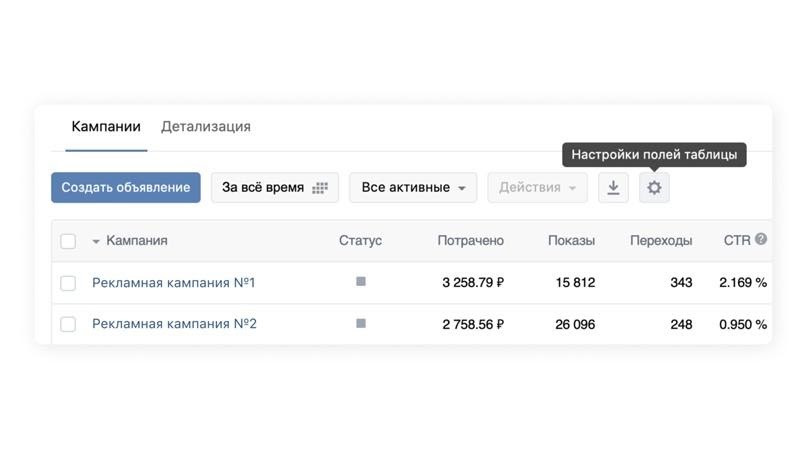Click the CTR help question mark icon
The image size is (807, 449).
761,240
